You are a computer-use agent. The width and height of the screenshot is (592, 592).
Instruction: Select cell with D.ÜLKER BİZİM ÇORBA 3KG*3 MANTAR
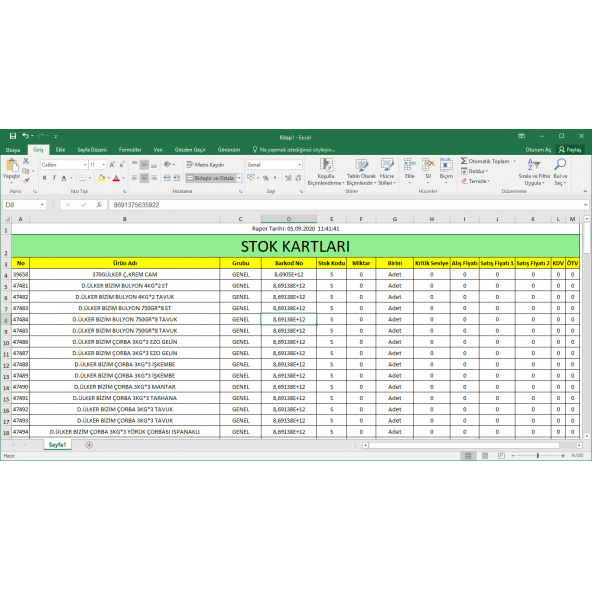coord(125,387)
